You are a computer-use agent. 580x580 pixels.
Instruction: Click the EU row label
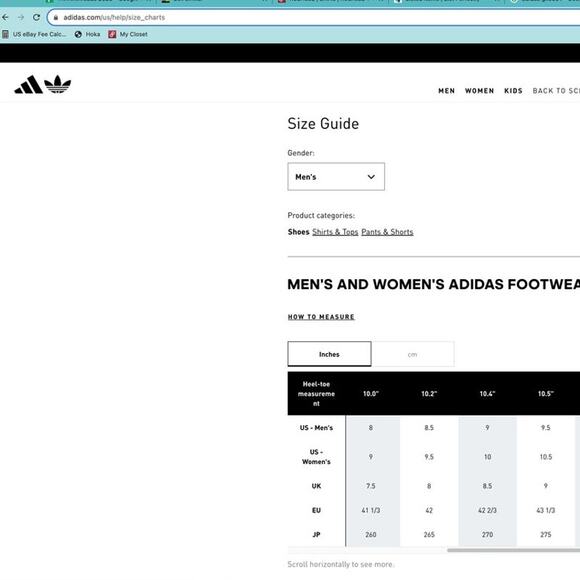316,510
